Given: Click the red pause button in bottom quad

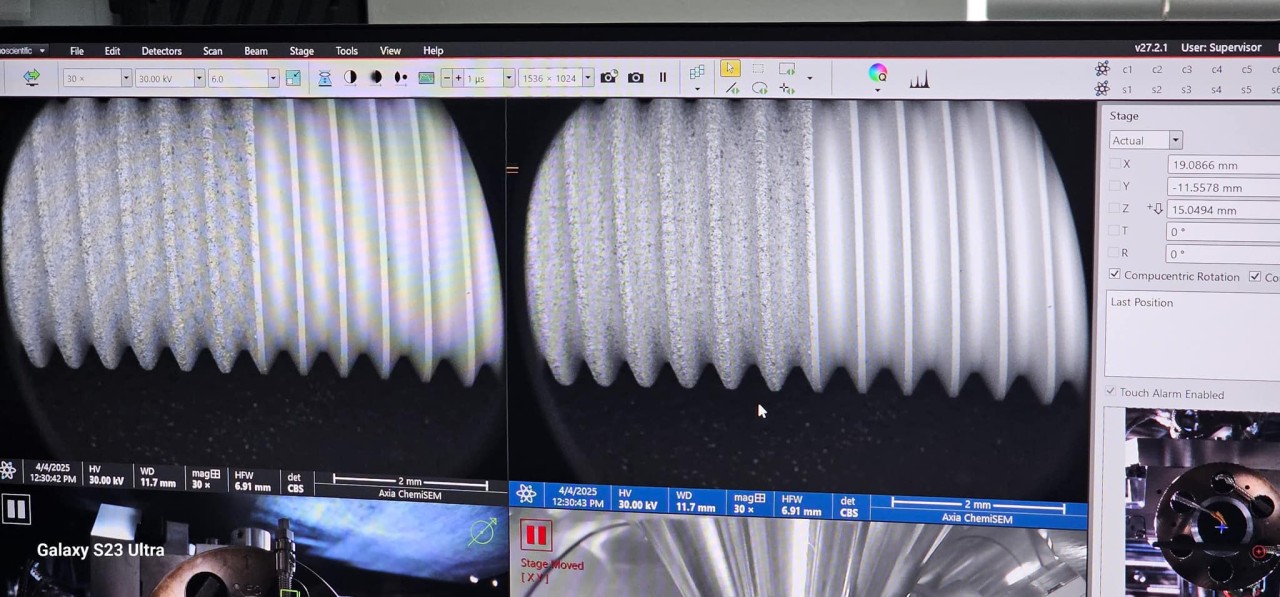Looking at the screenshot, I should (536, 535).
